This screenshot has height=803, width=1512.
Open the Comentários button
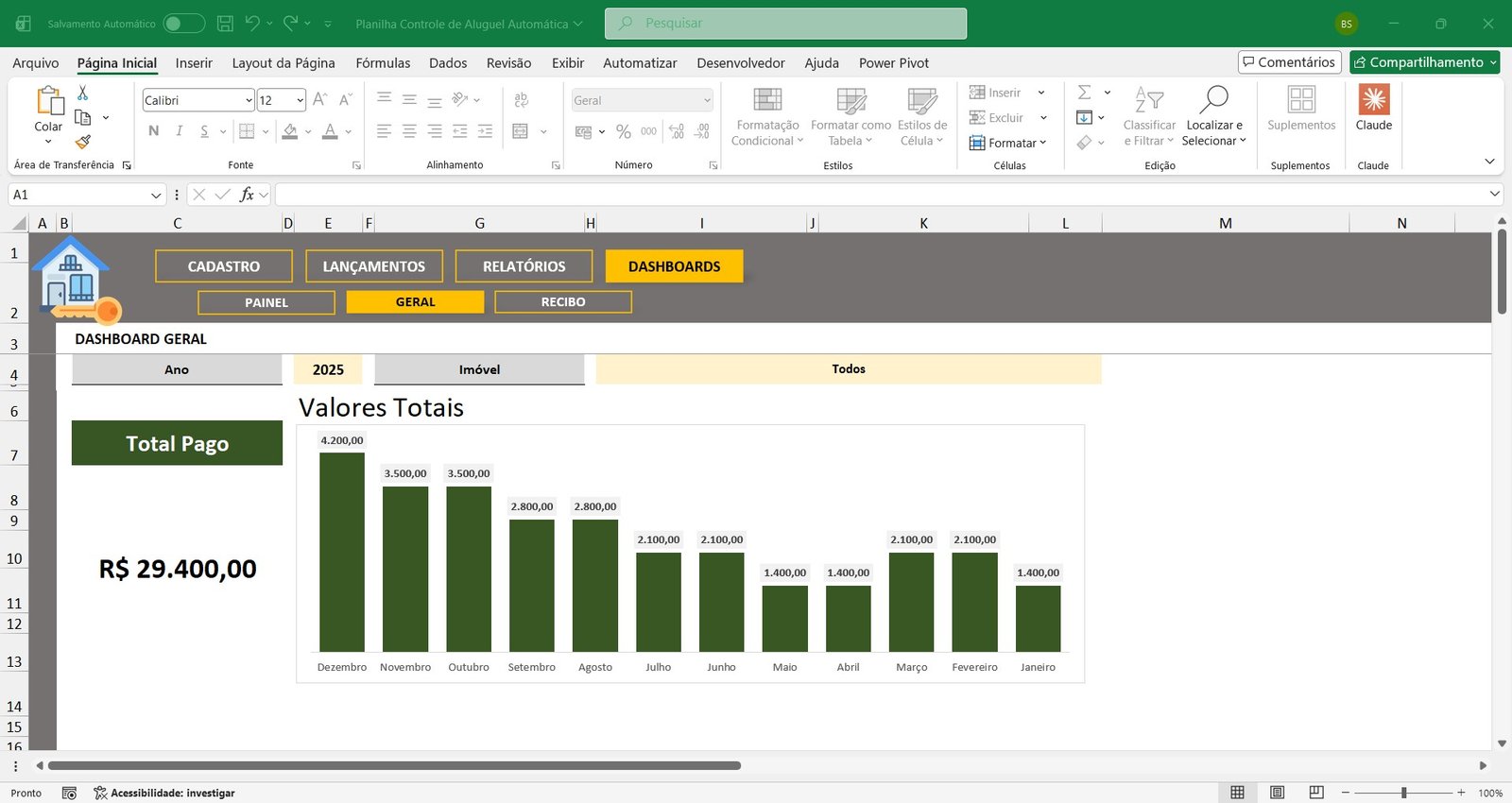1290,62
